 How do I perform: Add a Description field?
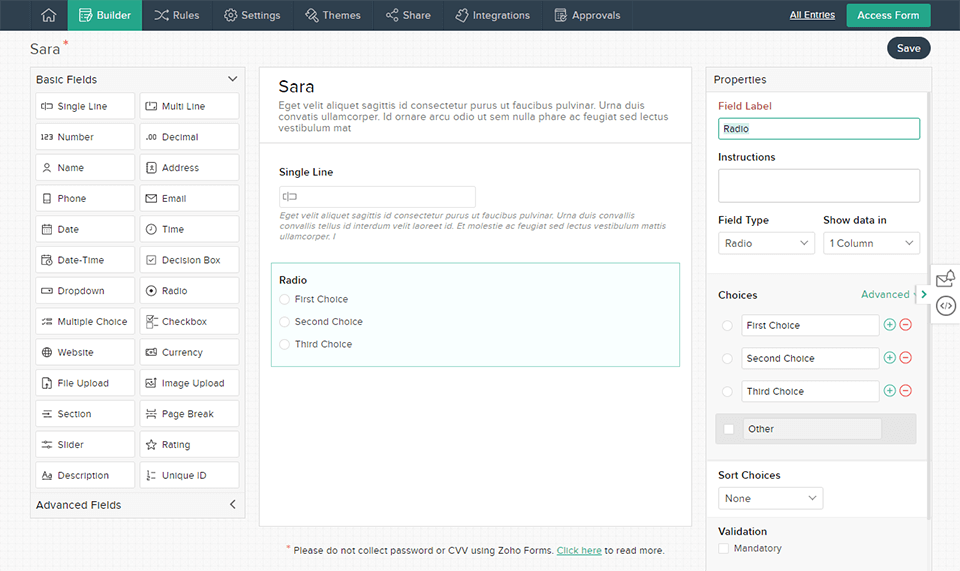[85, 475]
